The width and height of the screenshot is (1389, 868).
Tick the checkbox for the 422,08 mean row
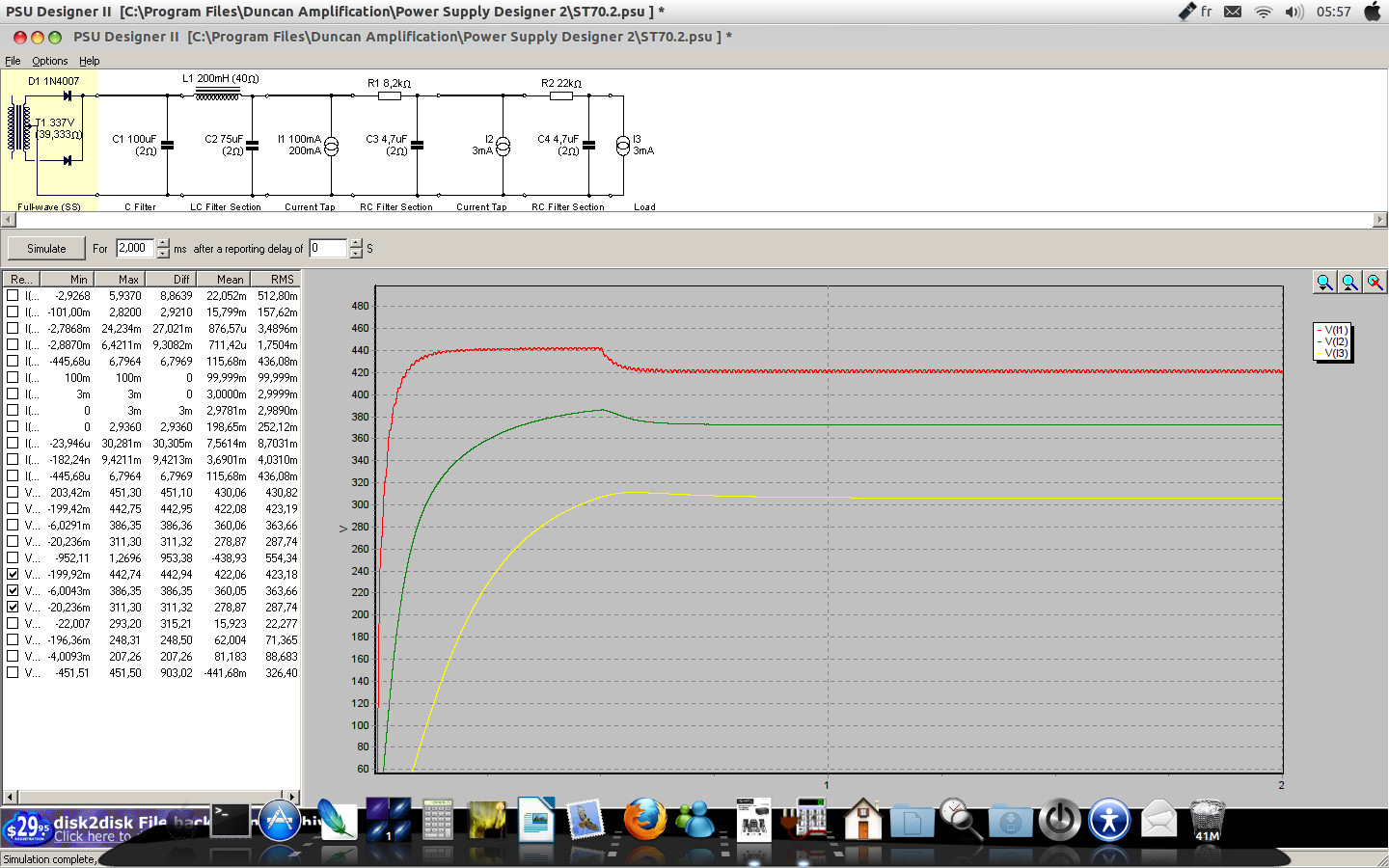coord(13,508)
